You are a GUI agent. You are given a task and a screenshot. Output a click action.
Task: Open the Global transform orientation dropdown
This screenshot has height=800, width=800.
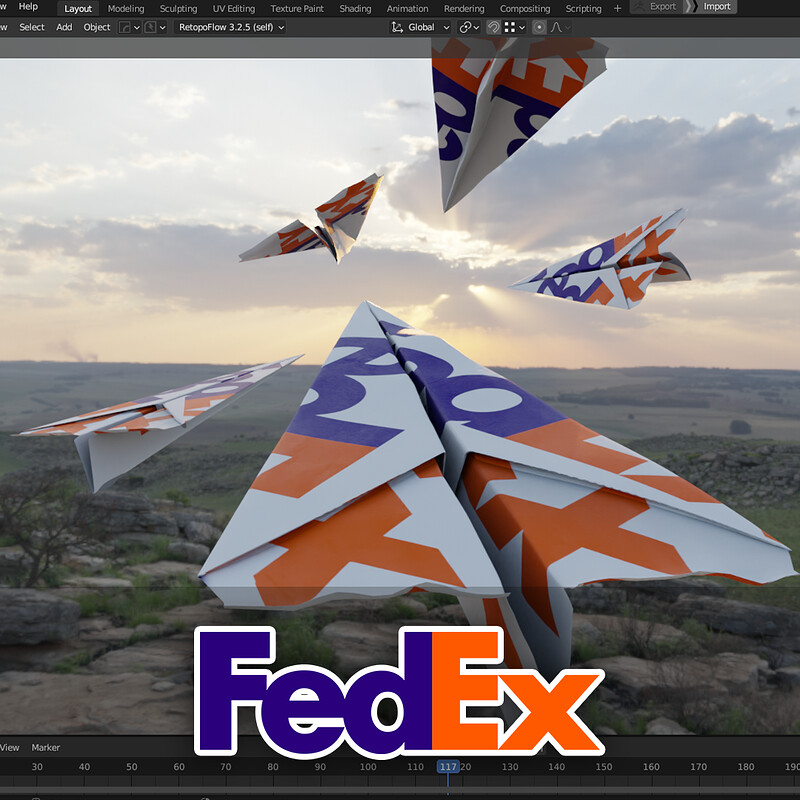coord(420,27)
